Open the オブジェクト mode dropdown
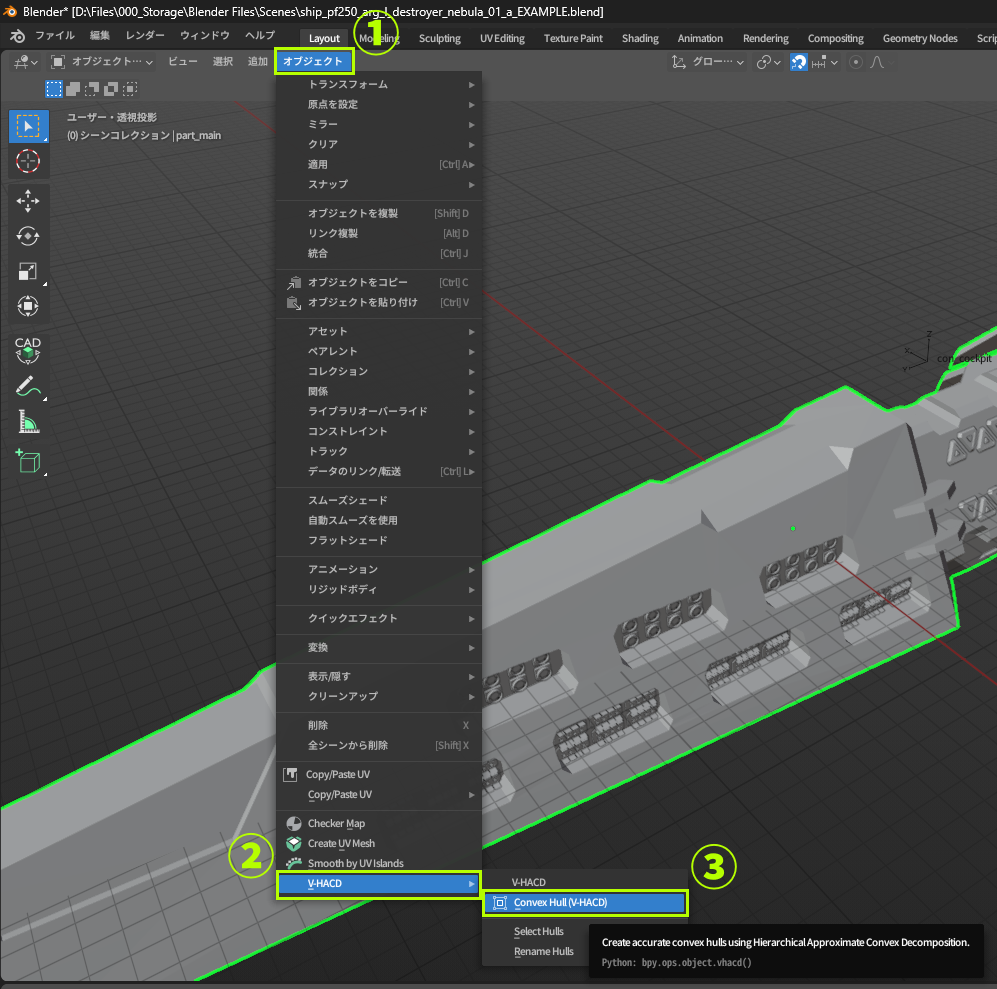This screenshot has width=997, height=989. click(102, 62)
